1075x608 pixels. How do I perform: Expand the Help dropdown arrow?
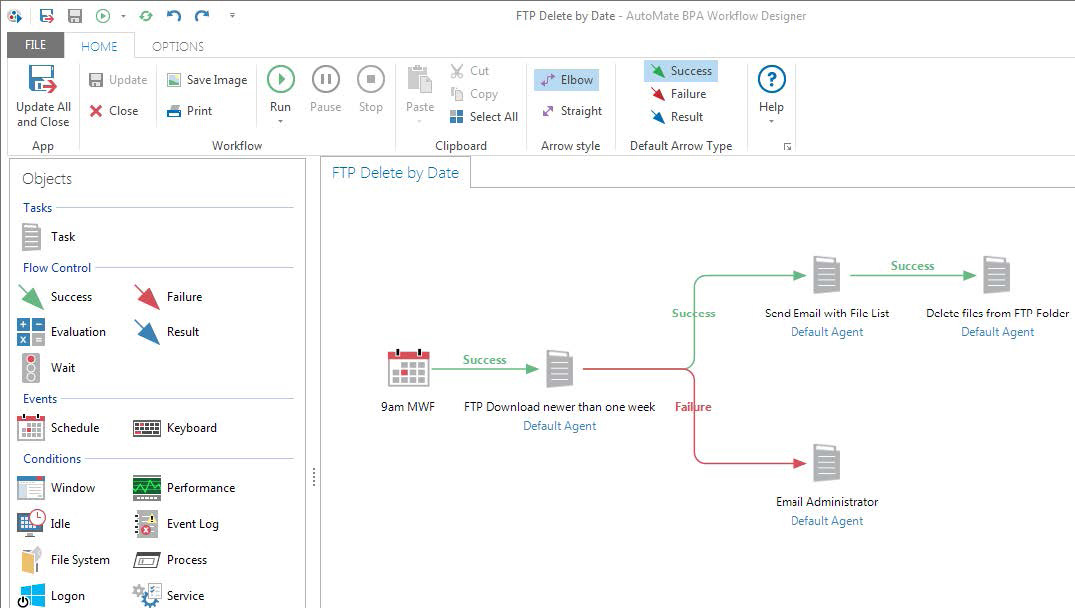pos(771,122)
